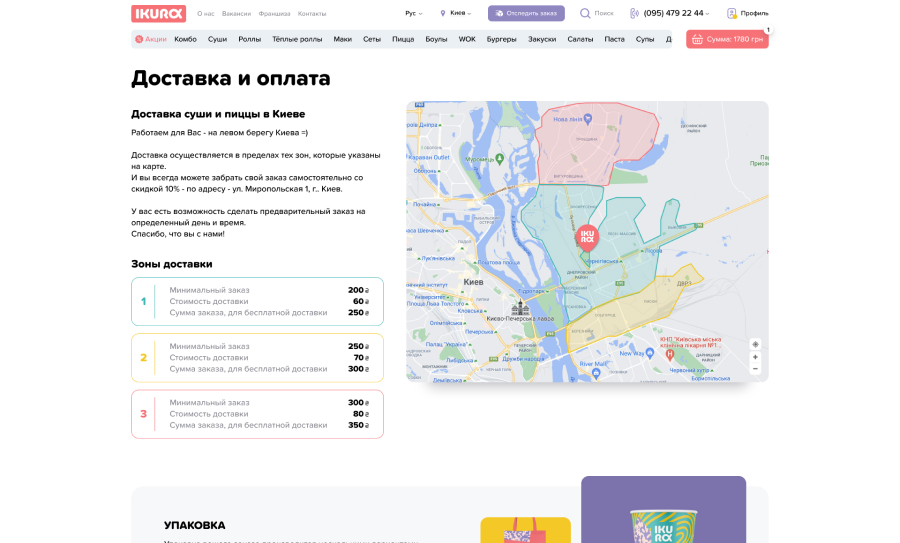The image size is (900, 543).
Task: Click the Профиль label
Action: tap(754, 13)
